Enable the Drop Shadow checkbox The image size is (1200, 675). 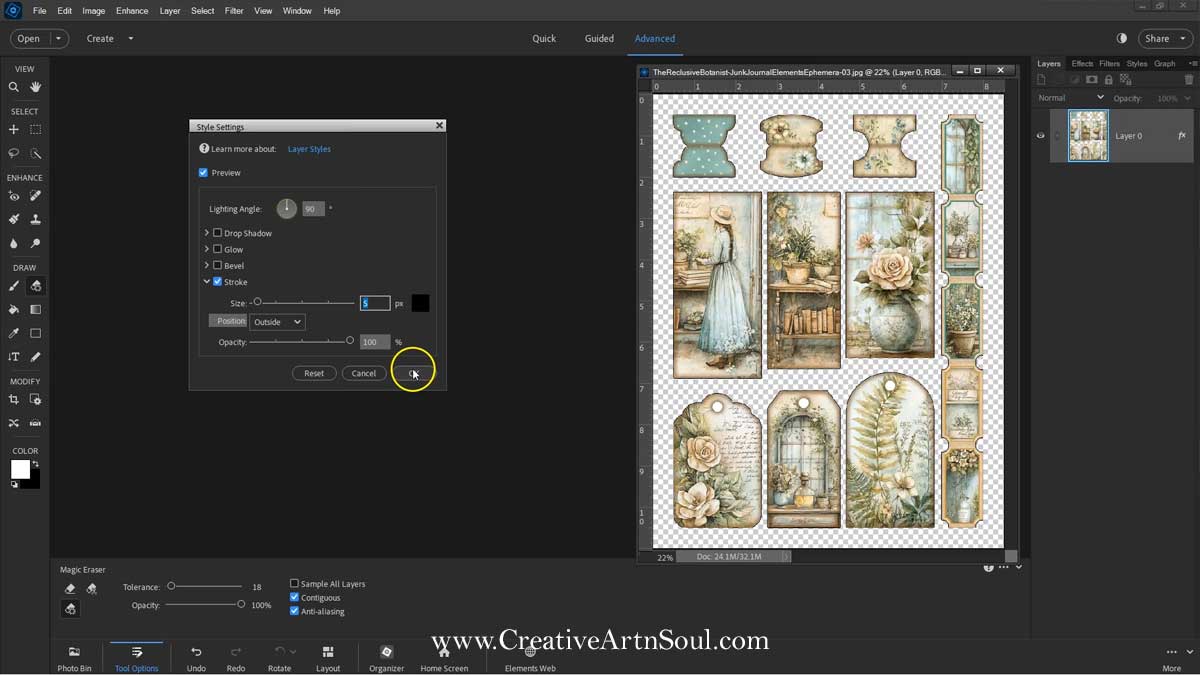[x=218, y=233]
